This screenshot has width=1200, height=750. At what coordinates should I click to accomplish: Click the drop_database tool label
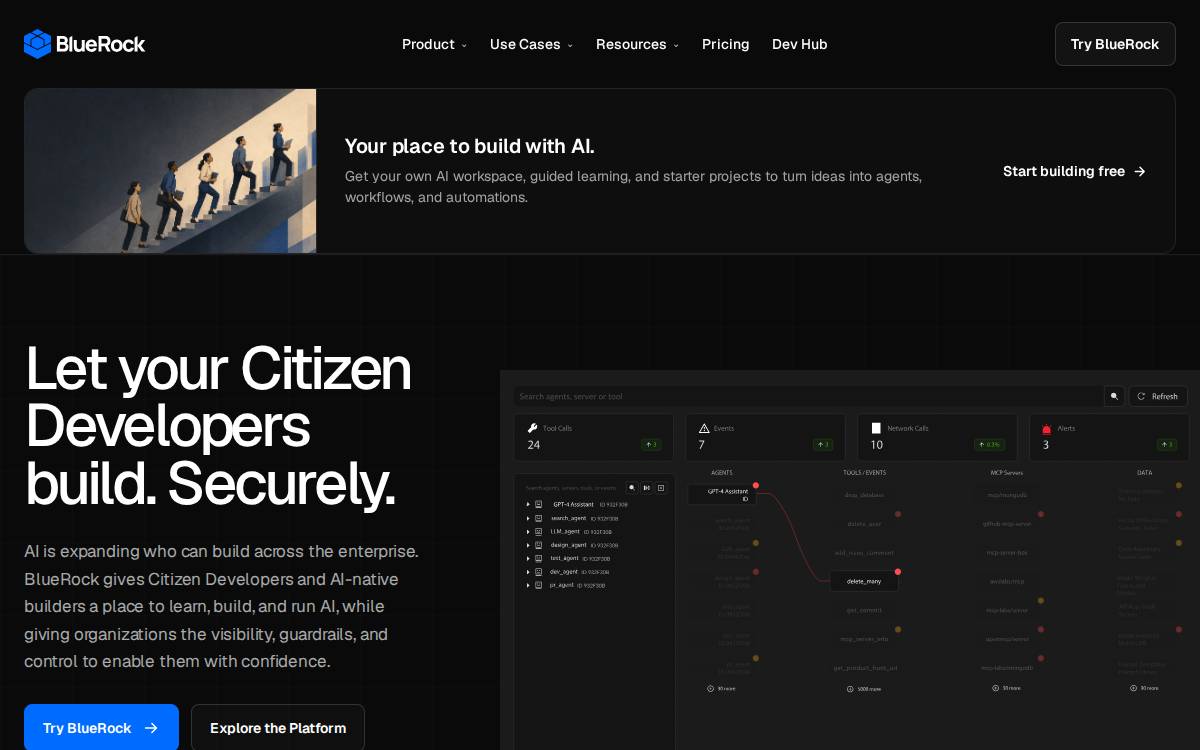coord(864,495)
